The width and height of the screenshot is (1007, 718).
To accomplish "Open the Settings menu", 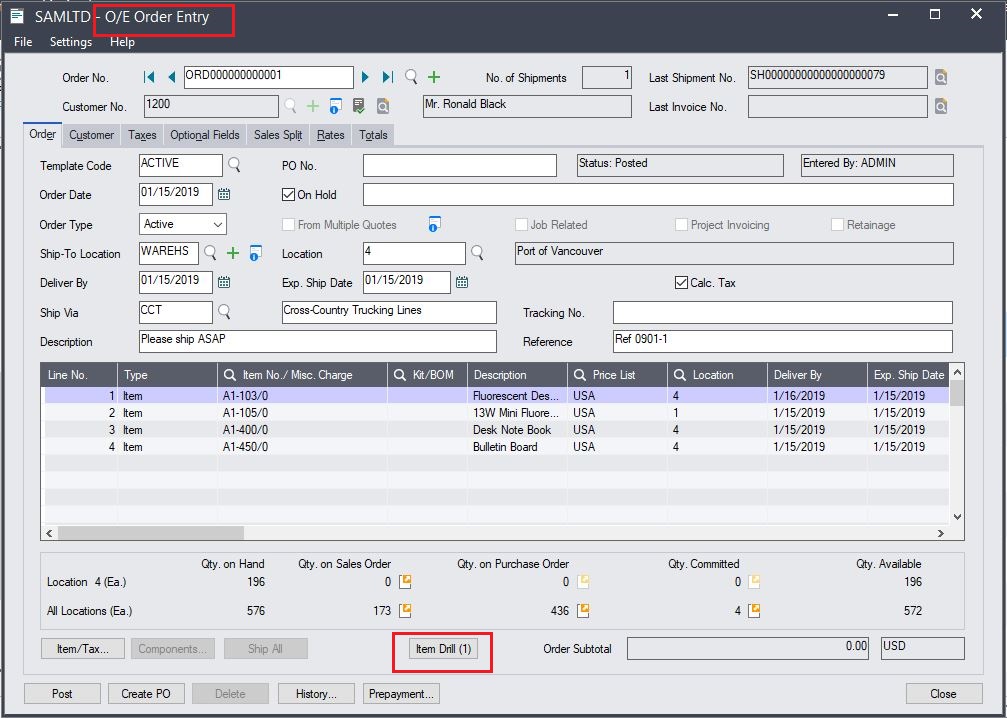I will [x=71, y=42].
